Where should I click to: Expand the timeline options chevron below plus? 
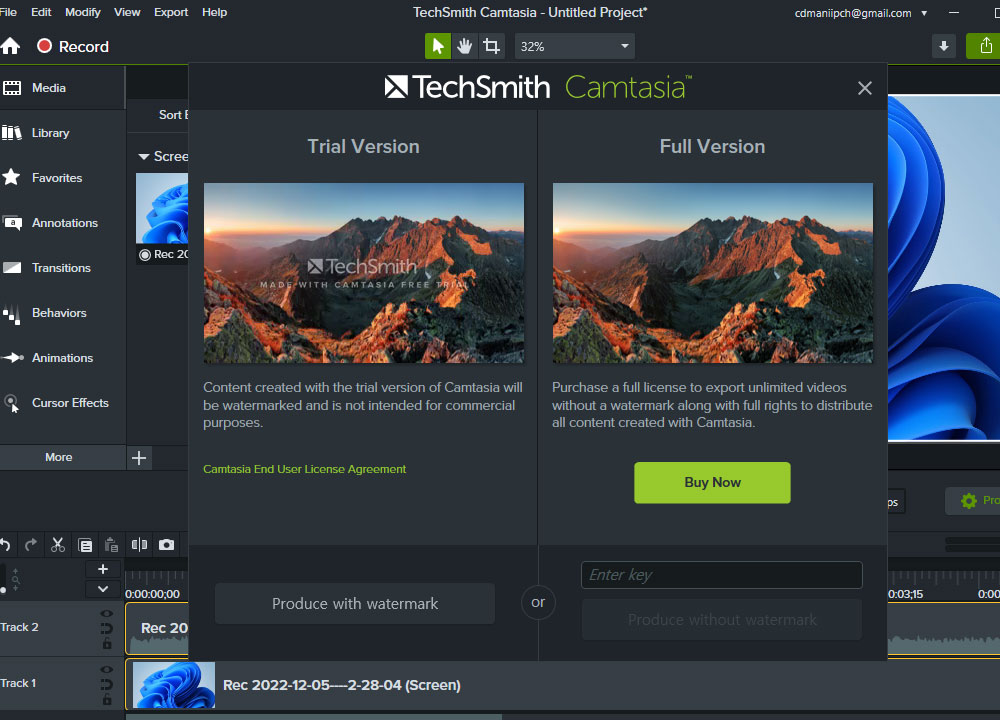(103, 589)
